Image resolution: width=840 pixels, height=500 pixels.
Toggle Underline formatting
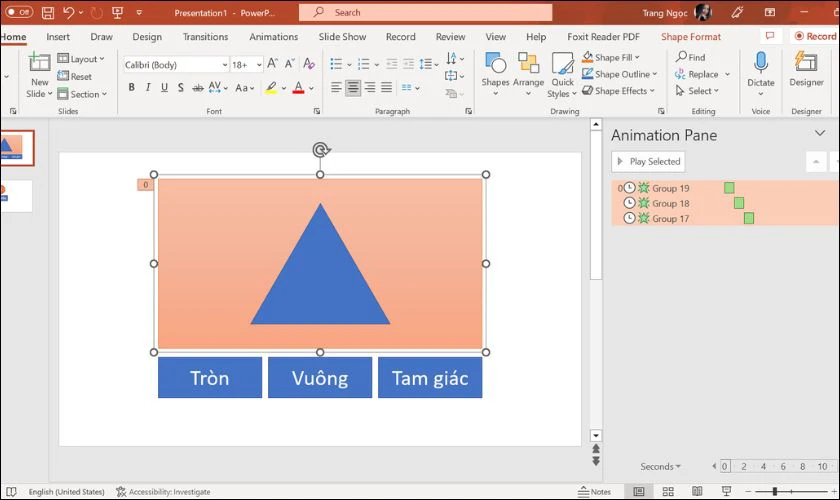point(164,87)
